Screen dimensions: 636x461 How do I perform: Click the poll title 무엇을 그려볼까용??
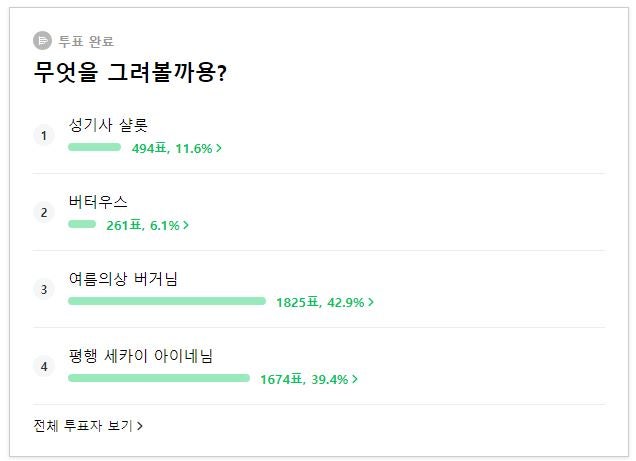point(130,73)
